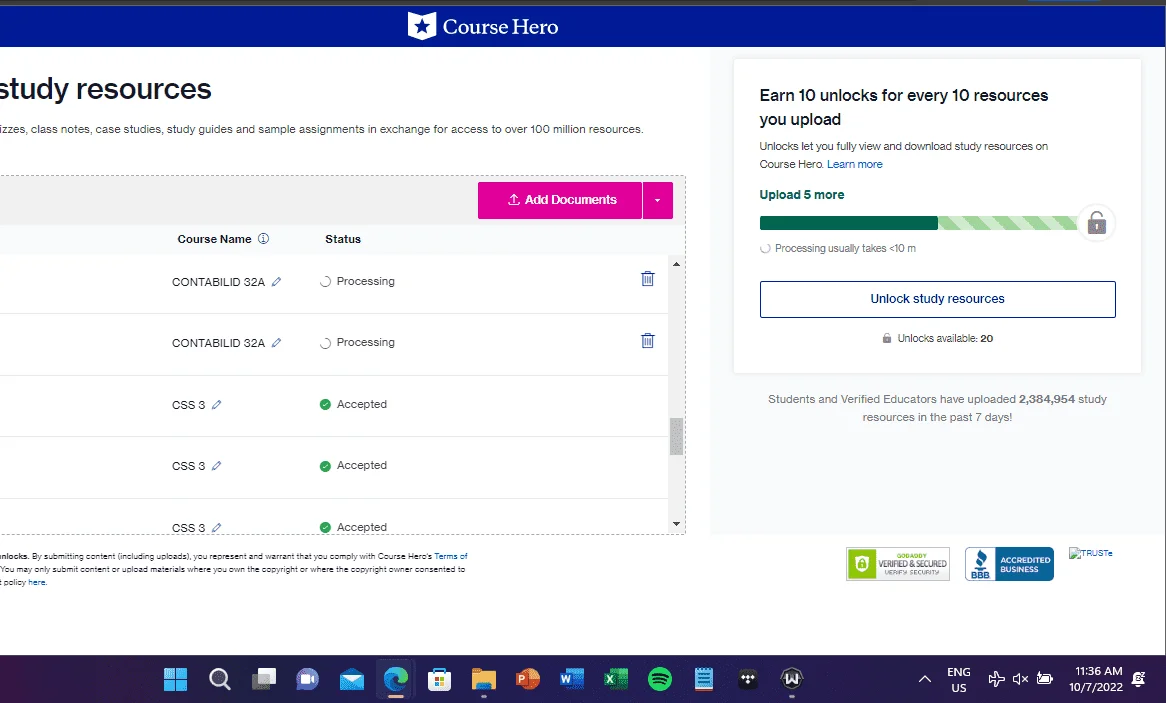
Task: Click the airplane mode tray icon
Action: coord(996,678)
